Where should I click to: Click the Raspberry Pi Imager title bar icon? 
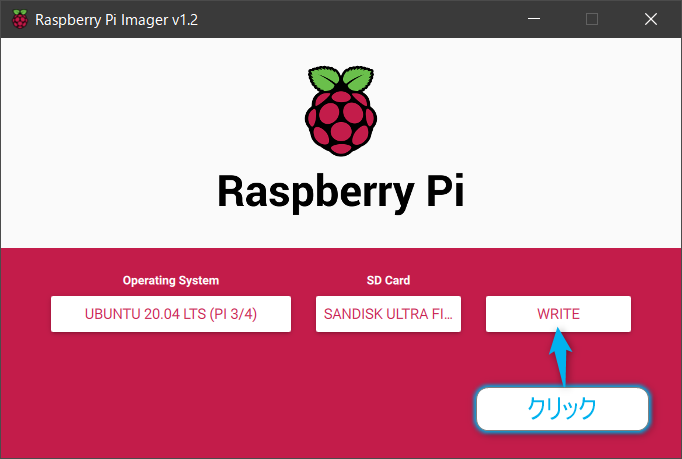click(x=20, y=20)
